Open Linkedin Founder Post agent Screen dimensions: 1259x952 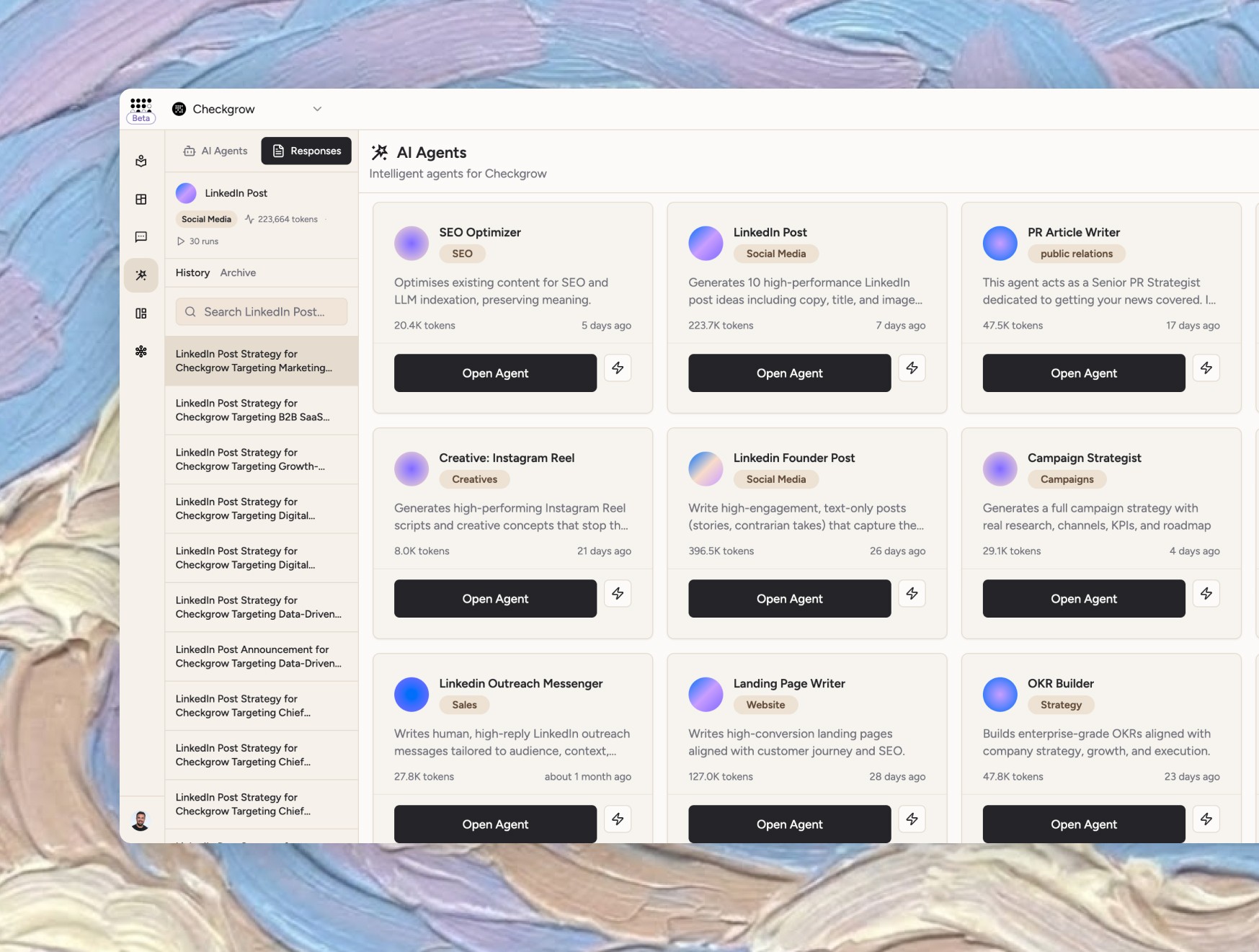coord(789,599)
